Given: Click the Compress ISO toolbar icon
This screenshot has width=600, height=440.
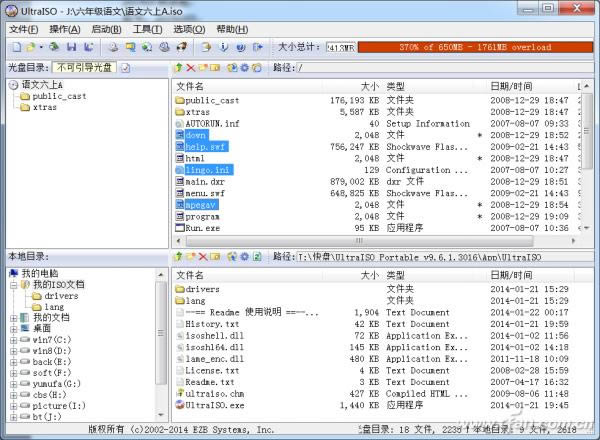Looking at the screenshot, I should [x=130, y=47].
